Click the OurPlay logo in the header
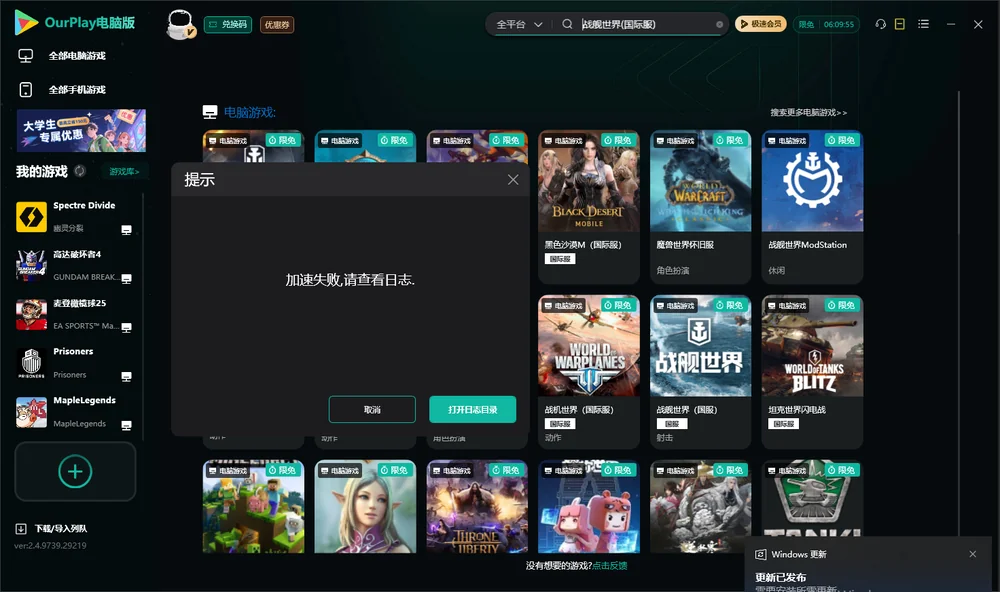This screenshot has width=1000, height=592. pyautogui.click(x=74, y=23)
